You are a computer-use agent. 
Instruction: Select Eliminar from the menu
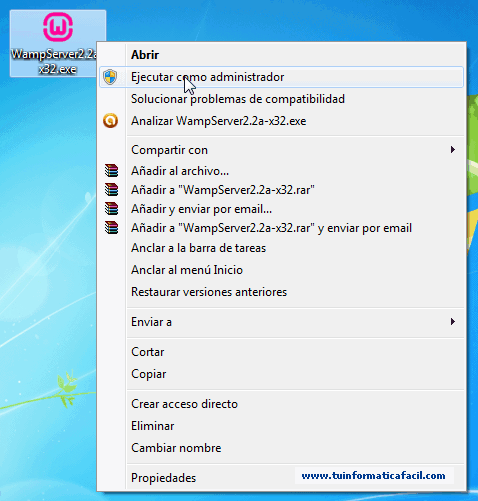pyautogui.click(x=281, y=426)
